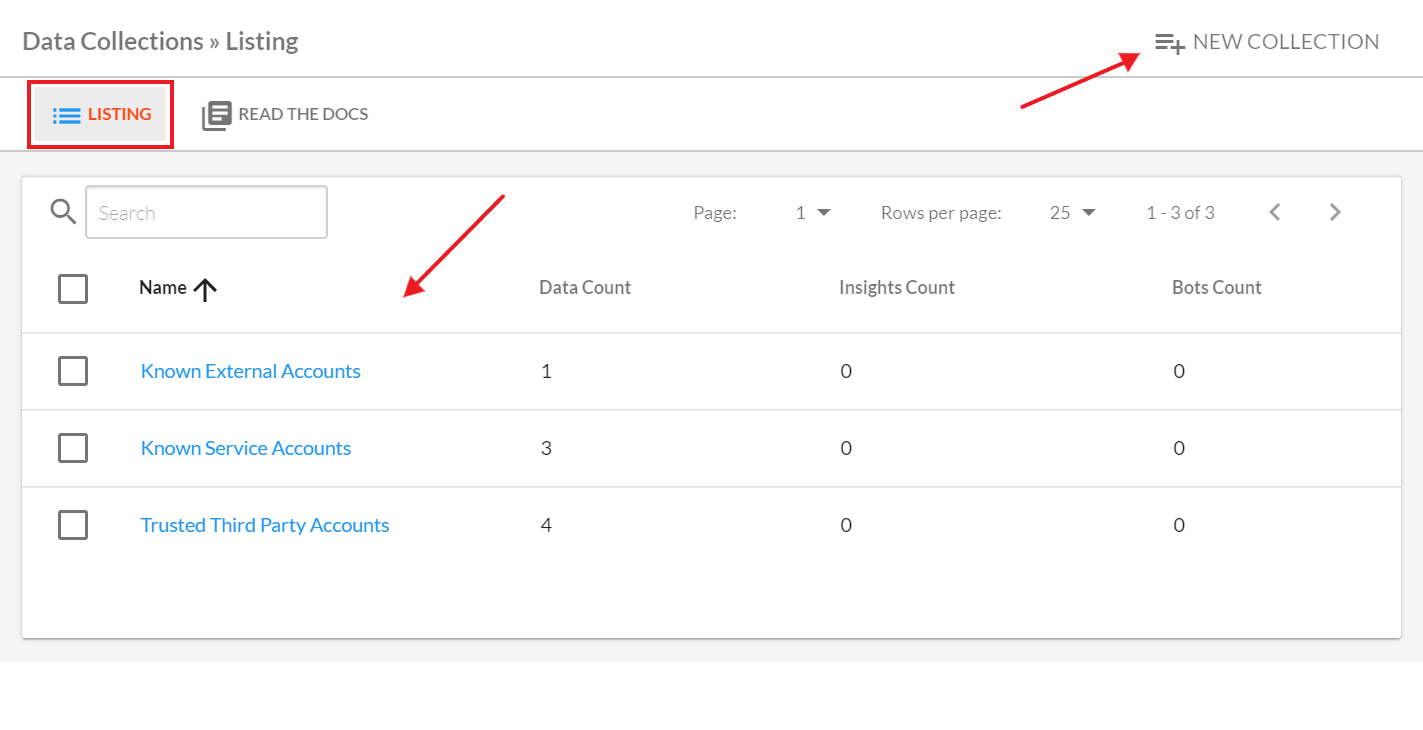This screenshot has height=730, width=1423.
Task: Switch to the Listing tab
Action: [x=101, y=115]
